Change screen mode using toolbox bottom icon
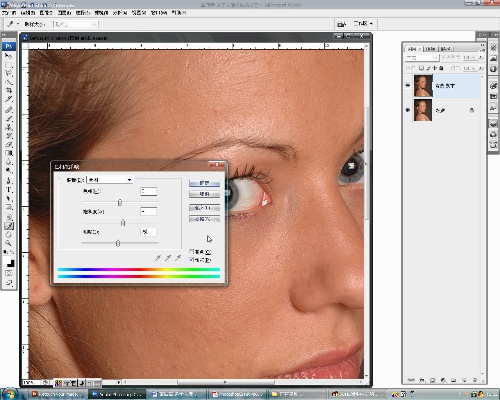Screen dimensions: 500x400 9,283
